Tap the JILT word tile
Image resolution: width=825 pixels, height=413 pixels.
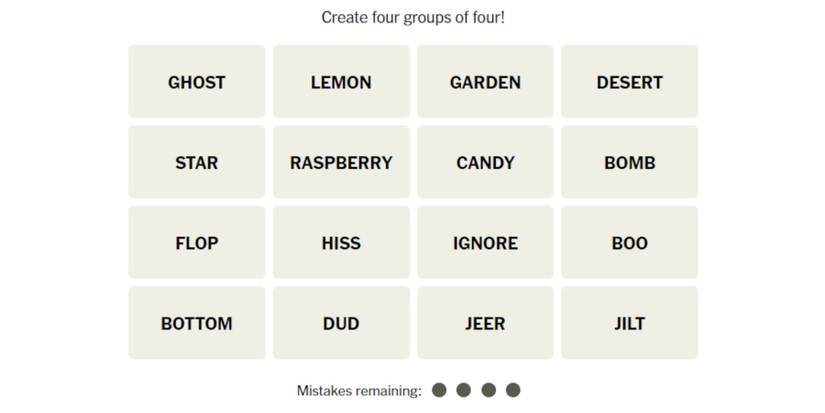point(629,323)
